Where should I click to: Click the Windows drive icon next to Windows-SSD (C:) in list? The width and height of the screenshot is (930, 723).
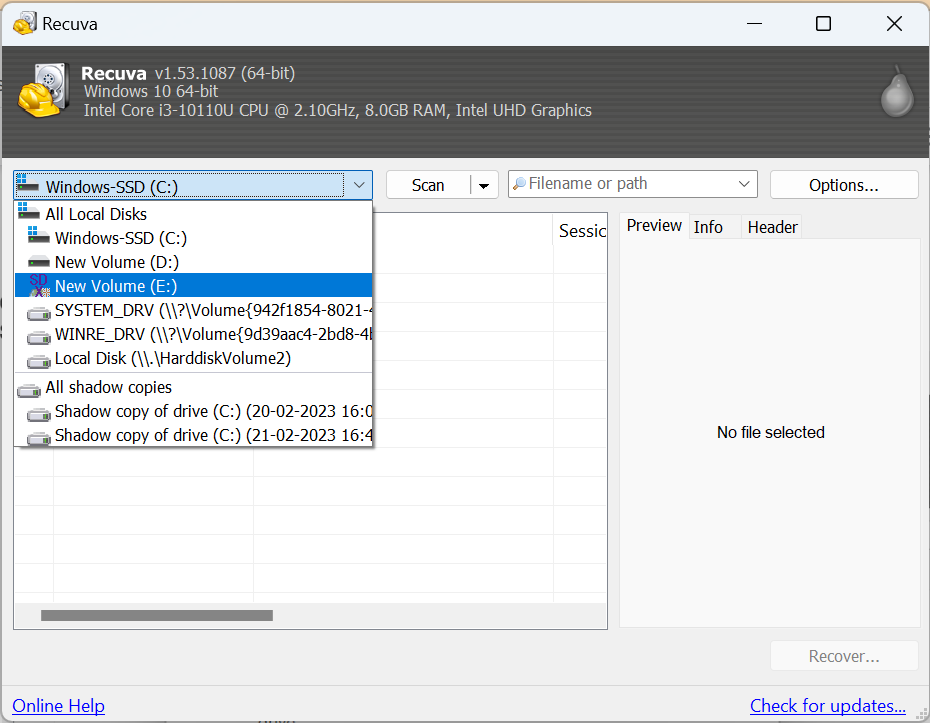(39, 235)
